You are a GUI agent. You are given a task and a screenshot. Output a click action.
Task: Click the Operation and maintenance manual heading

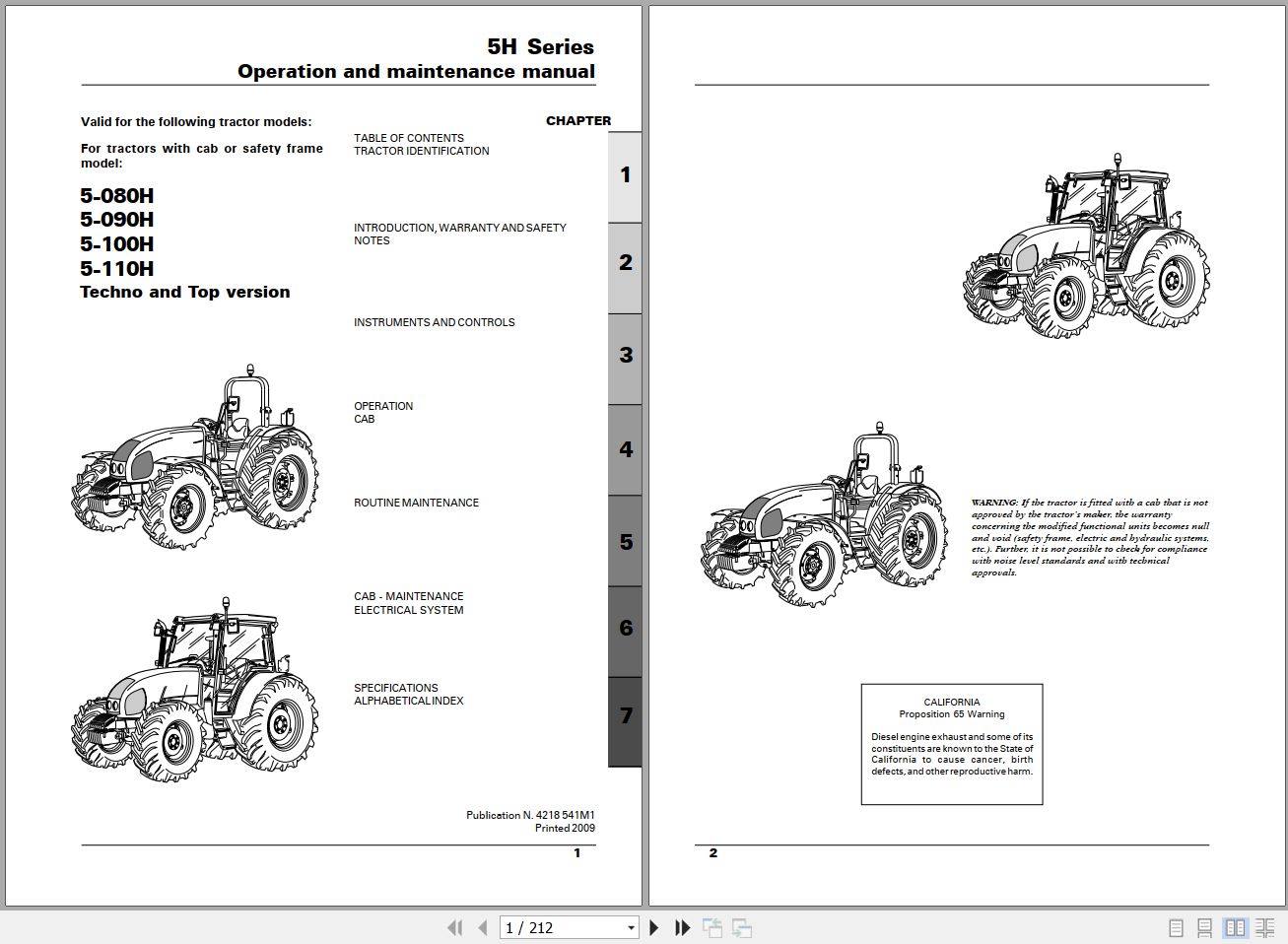pyautogui.click(x=416, y=72)
